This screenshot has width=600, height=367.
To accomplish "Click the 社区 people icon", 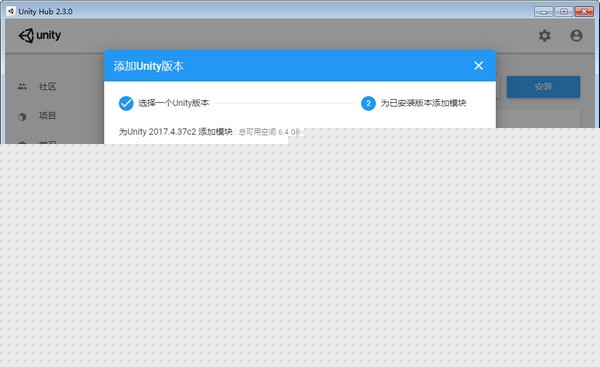I will coord(22,87).
